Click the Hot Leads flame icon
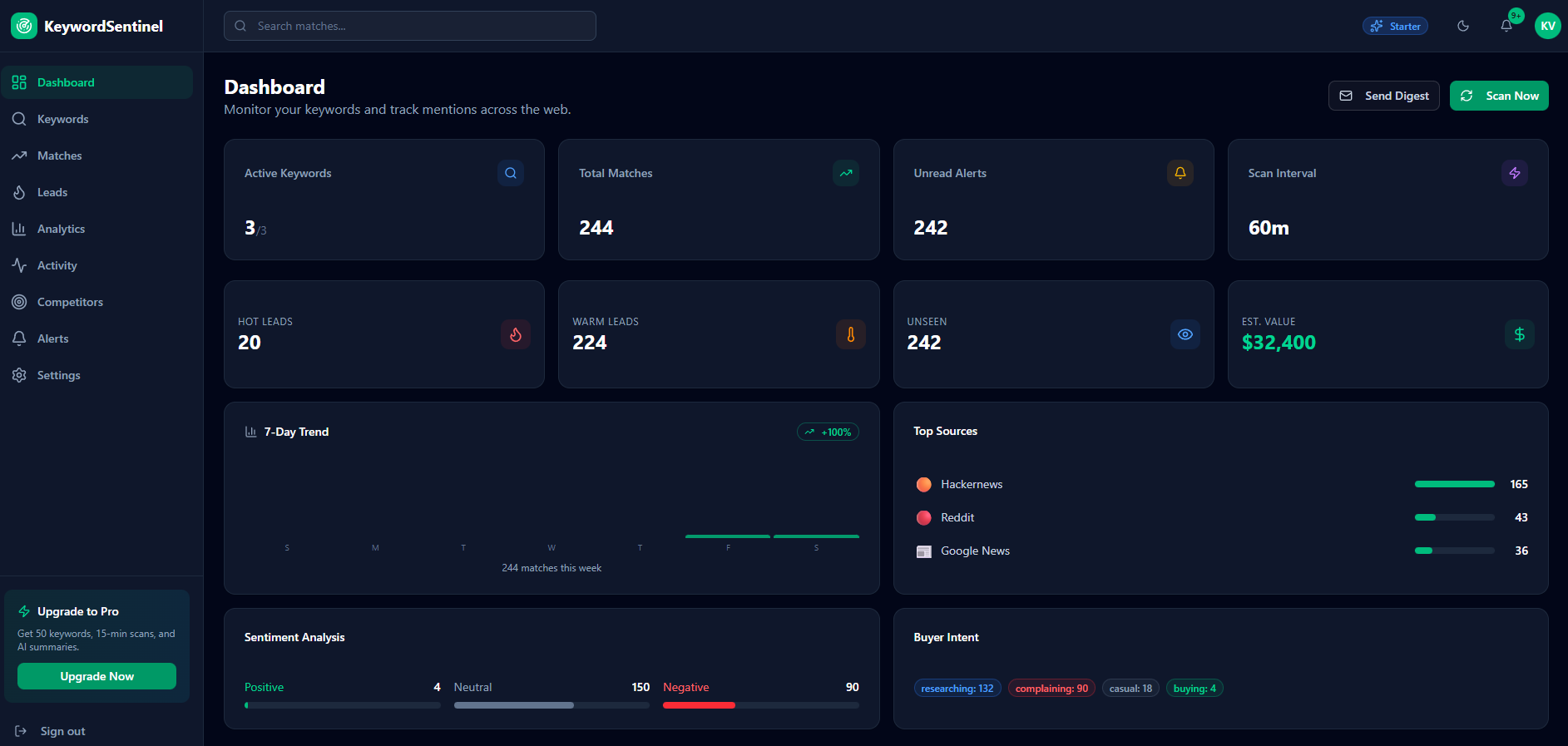This screenshot has height=746, width=1568. (516, 334)
